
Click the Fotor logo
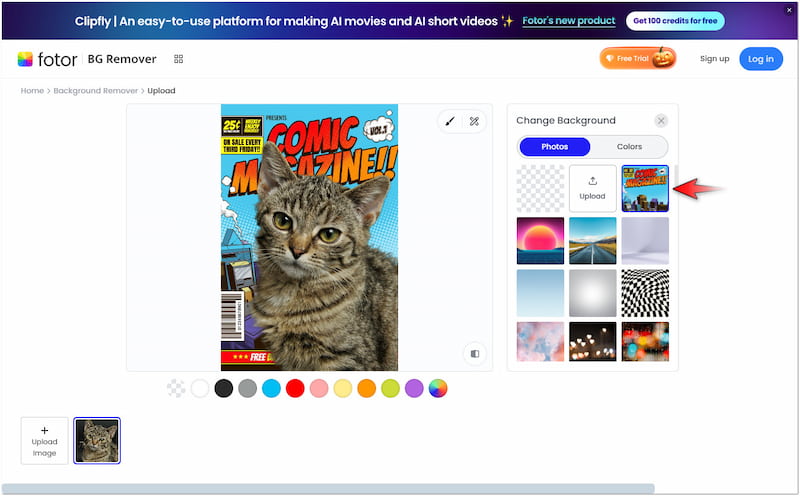click(47, 59)
